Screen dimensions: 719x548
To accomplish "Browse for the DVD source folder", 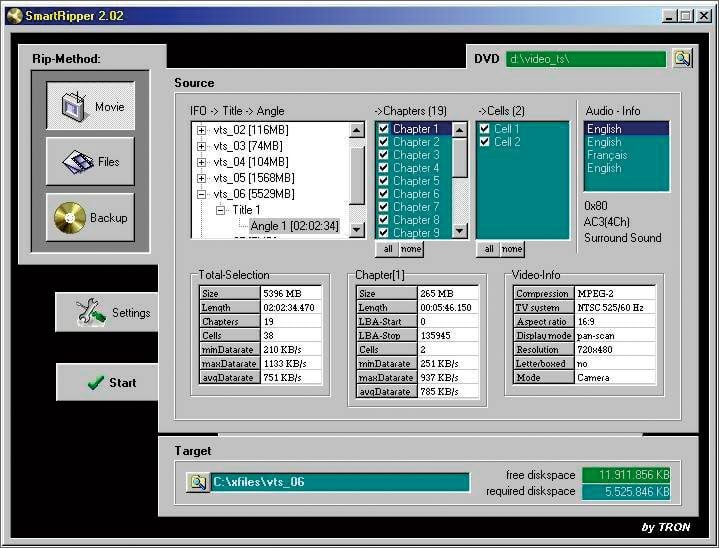I will tap(682, 59).
